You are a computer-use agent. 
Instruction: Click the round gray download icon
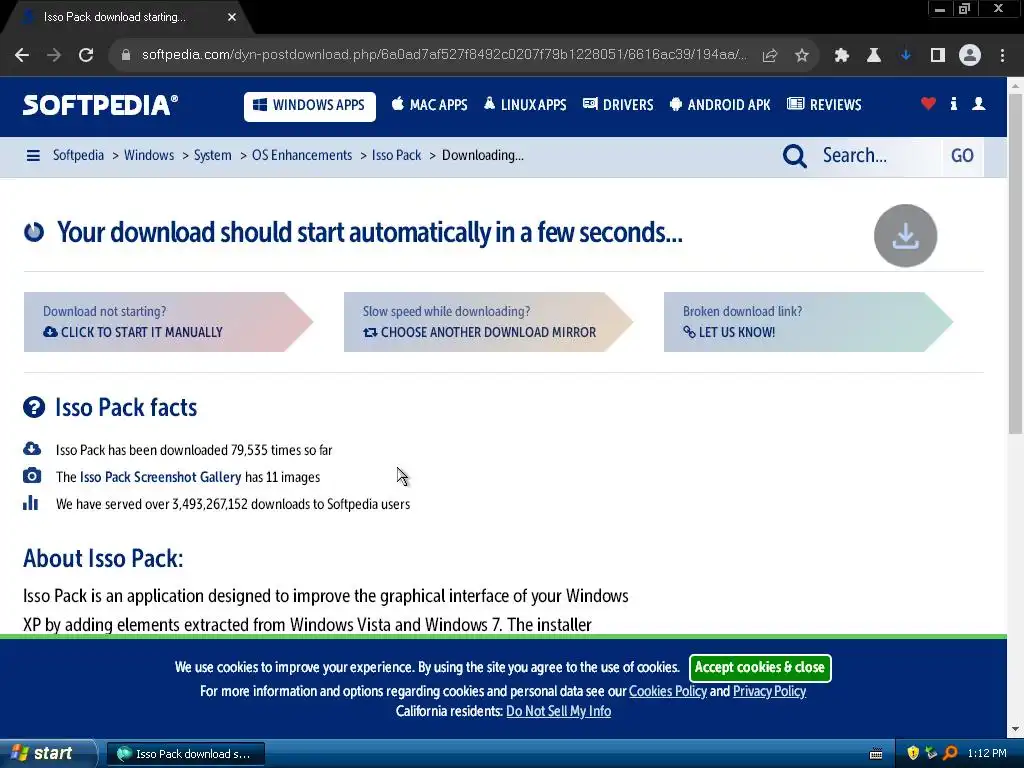pos(905,236)
